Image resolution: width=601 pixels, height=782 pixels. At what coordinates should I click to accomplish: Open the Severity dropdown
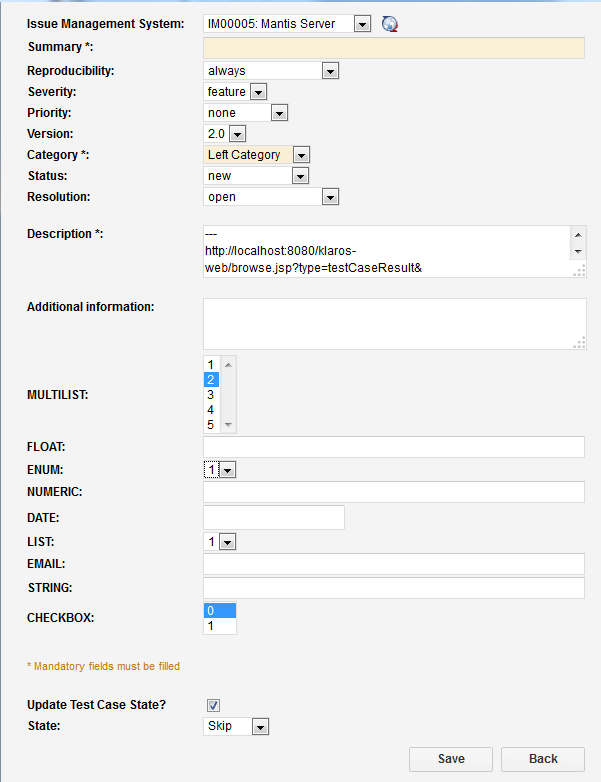(258, 92)
